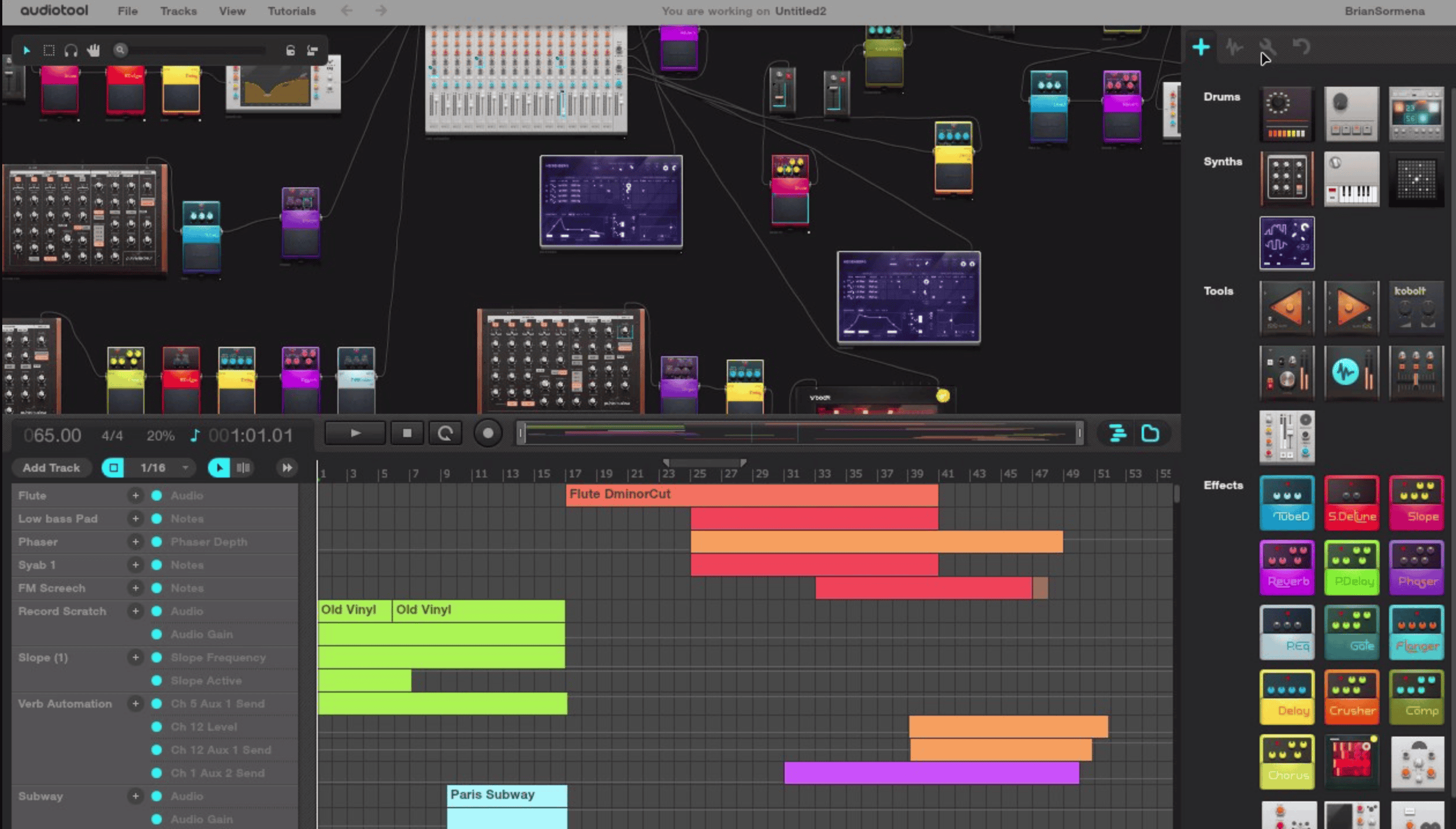Toggle the Phaser Depth lane dot
1456x829 pixels.
pos(157,542)
